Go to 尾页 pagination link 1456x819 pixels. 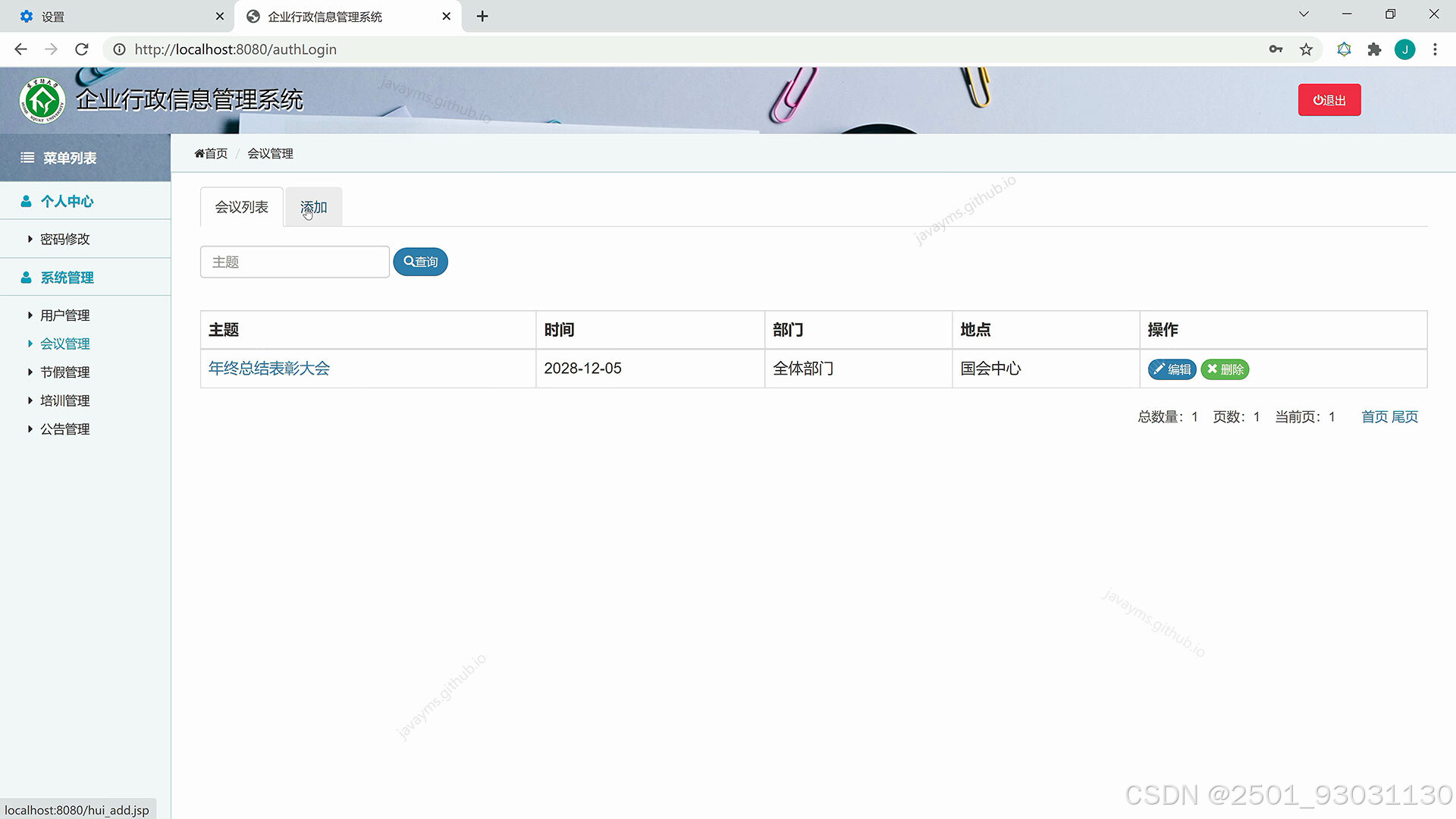[1404, 417]
